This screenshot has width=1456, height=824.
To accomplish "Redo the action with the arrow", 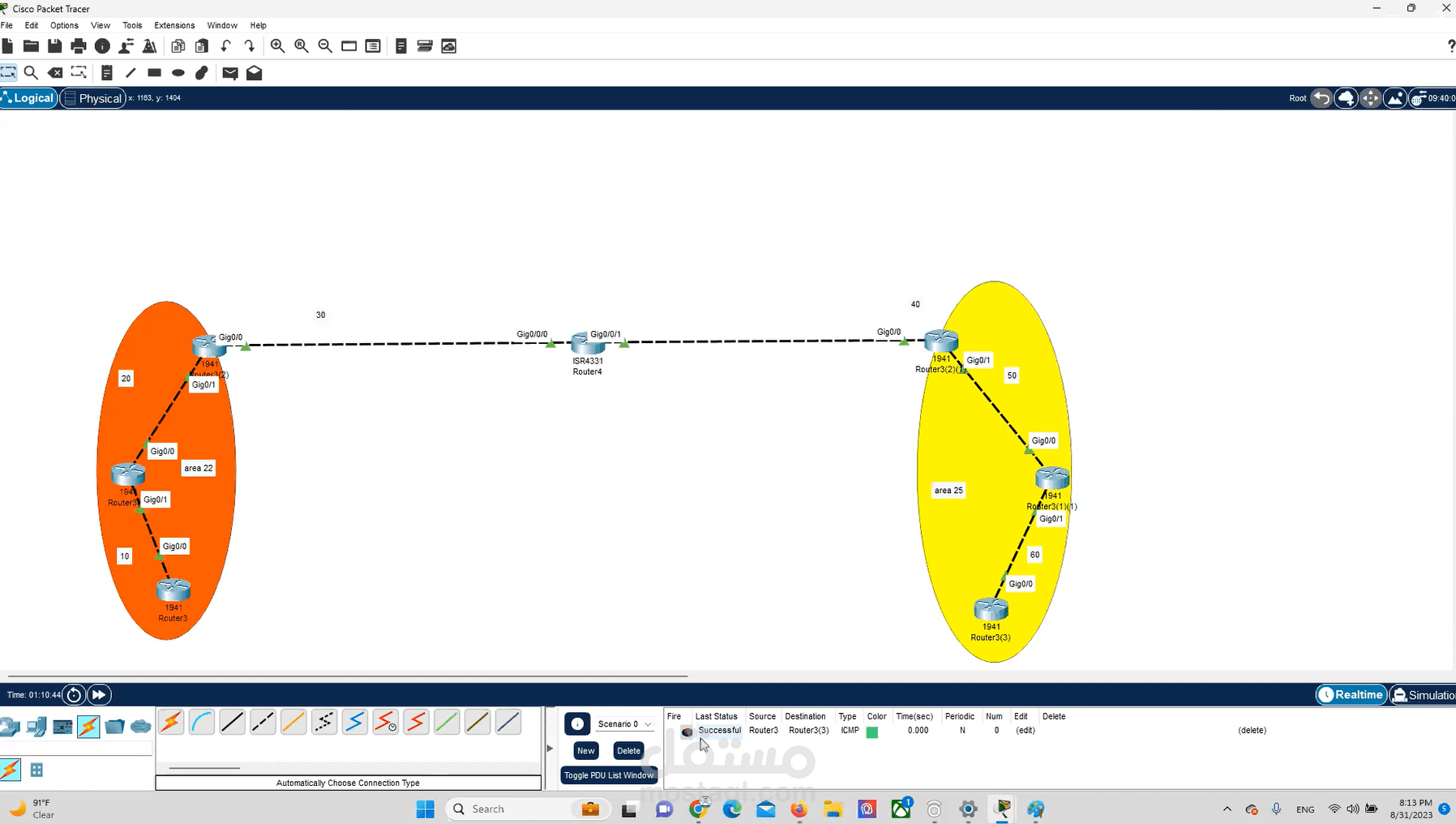I will pyautogui.click(x=250, y=46).
